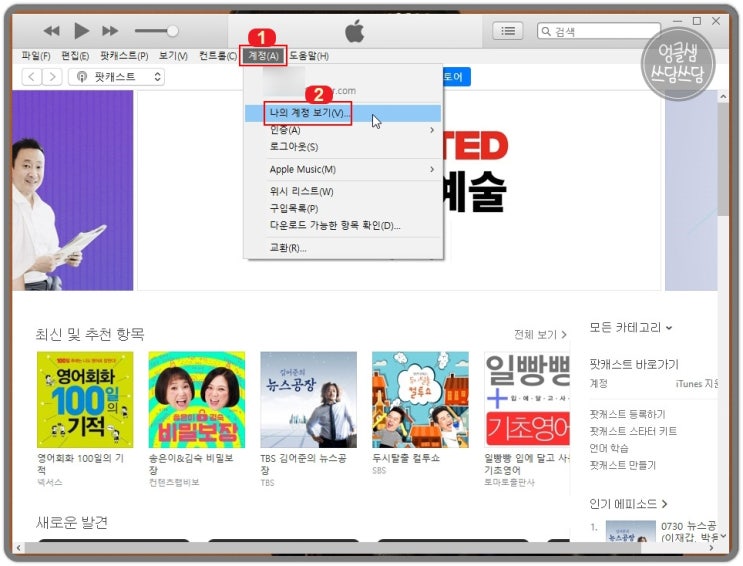743x566 pixels.
Task: Select 구입목록(P) menu entry
Action: tap(343, 209)
